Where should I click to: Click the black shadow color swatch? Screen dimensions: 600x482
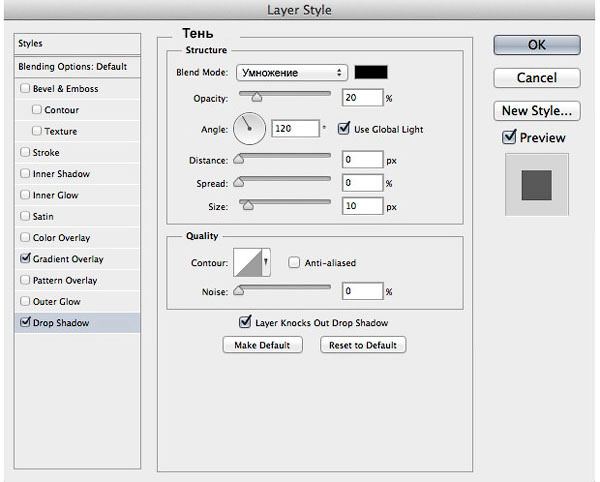[371, 72]
